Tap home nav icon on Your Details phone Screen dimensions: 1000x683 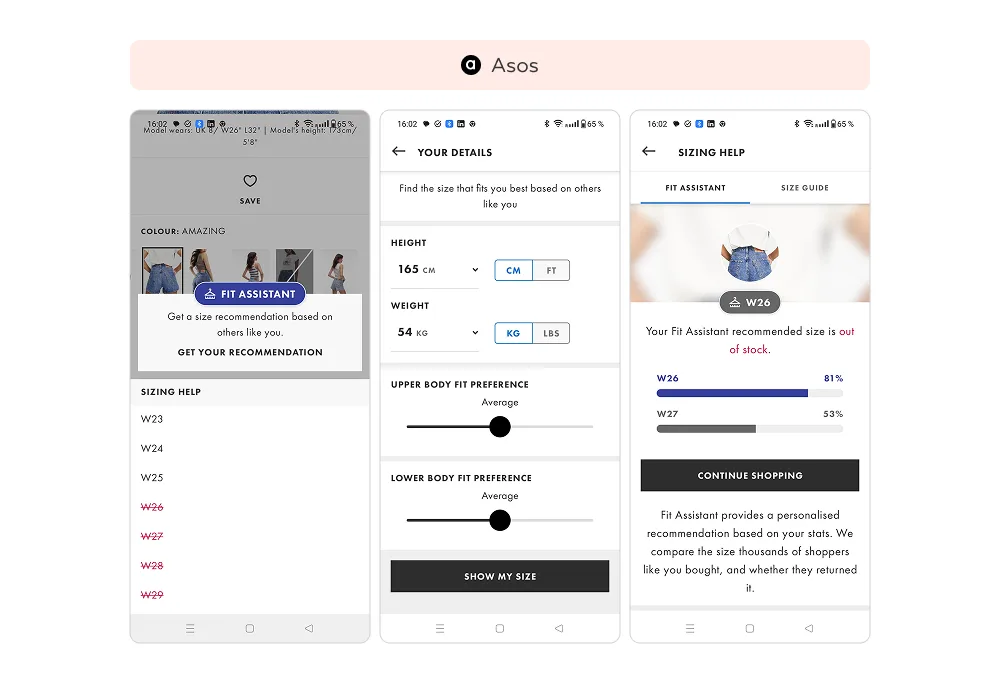(500, 628)
